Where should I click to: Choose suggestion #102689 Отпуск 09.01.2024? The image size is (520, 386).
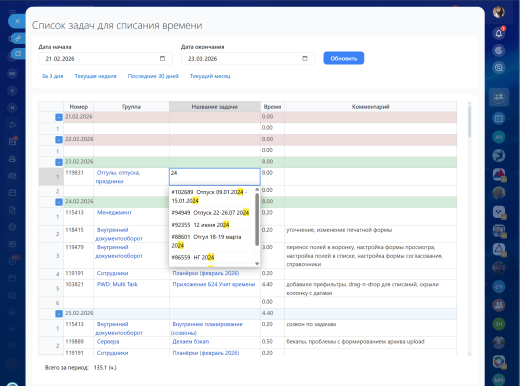click(x=212, y=196)
